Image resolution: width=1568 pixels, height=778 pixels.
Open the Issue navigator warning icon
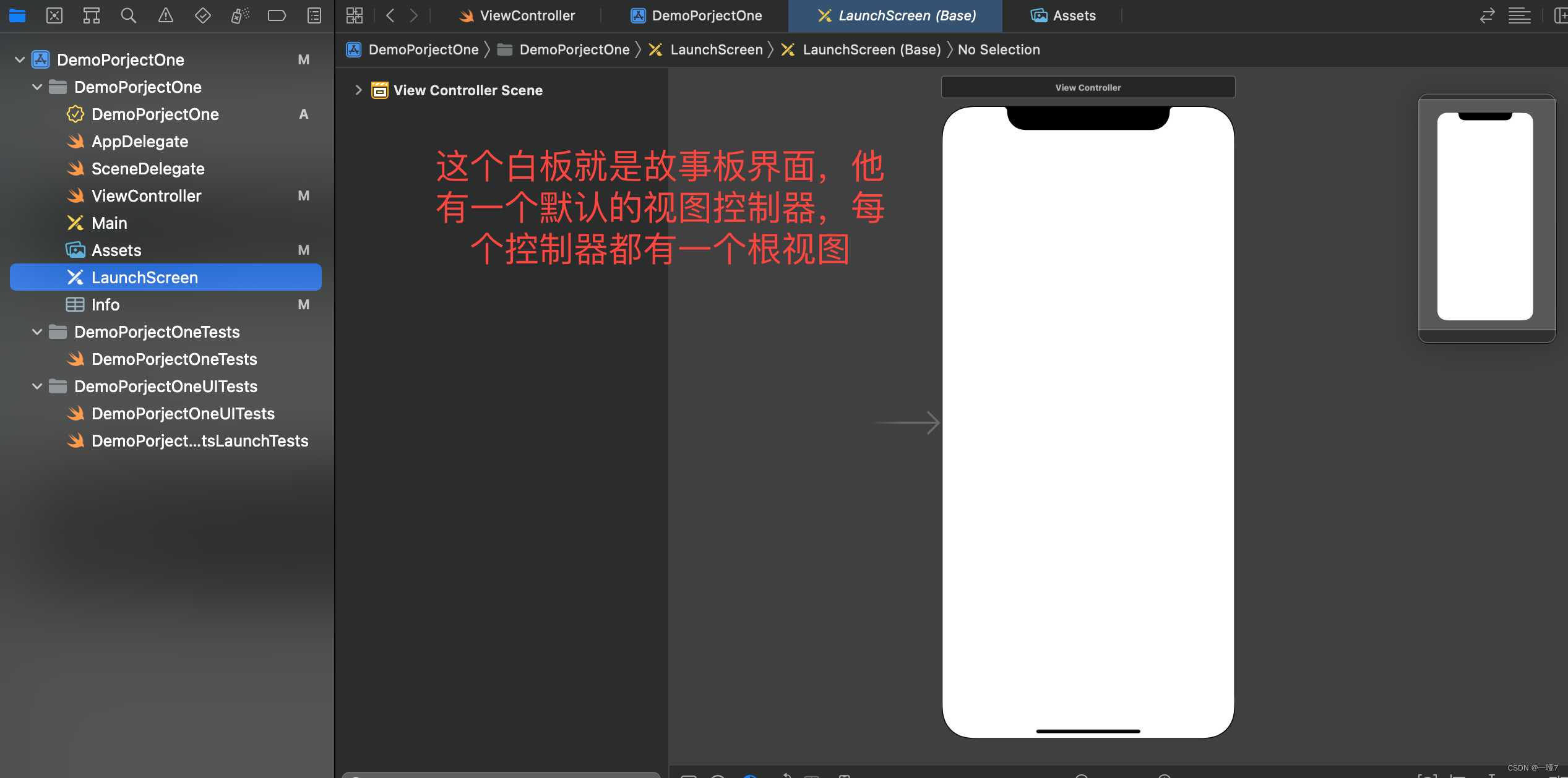tap(166, 15)
